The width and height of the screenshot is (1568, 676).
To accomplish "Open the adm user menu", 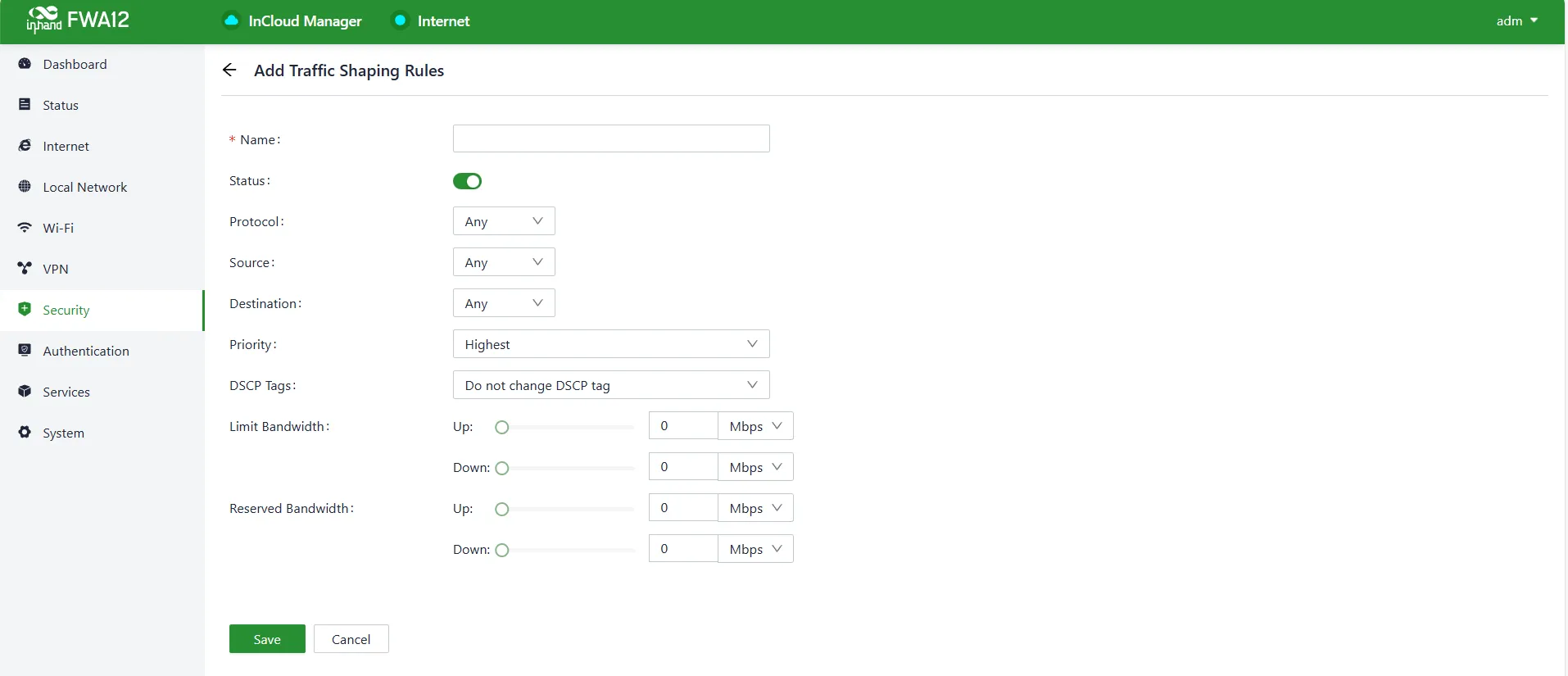I will (1516, 21).
